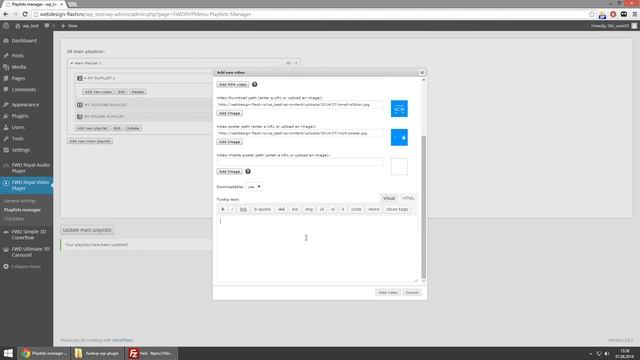Apply bold in tooltip editor

223,209
